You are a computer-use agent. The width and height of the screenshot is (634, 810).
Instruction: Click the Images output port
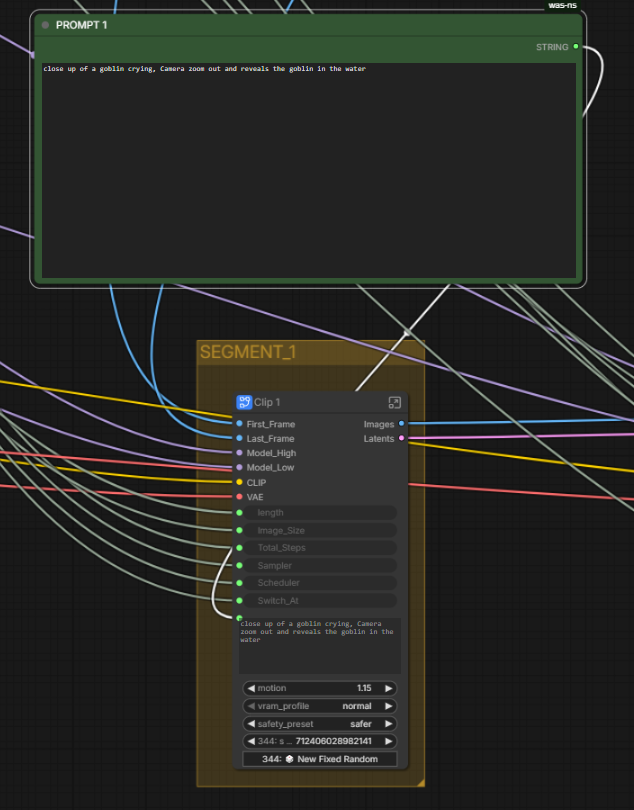[402, 424]
